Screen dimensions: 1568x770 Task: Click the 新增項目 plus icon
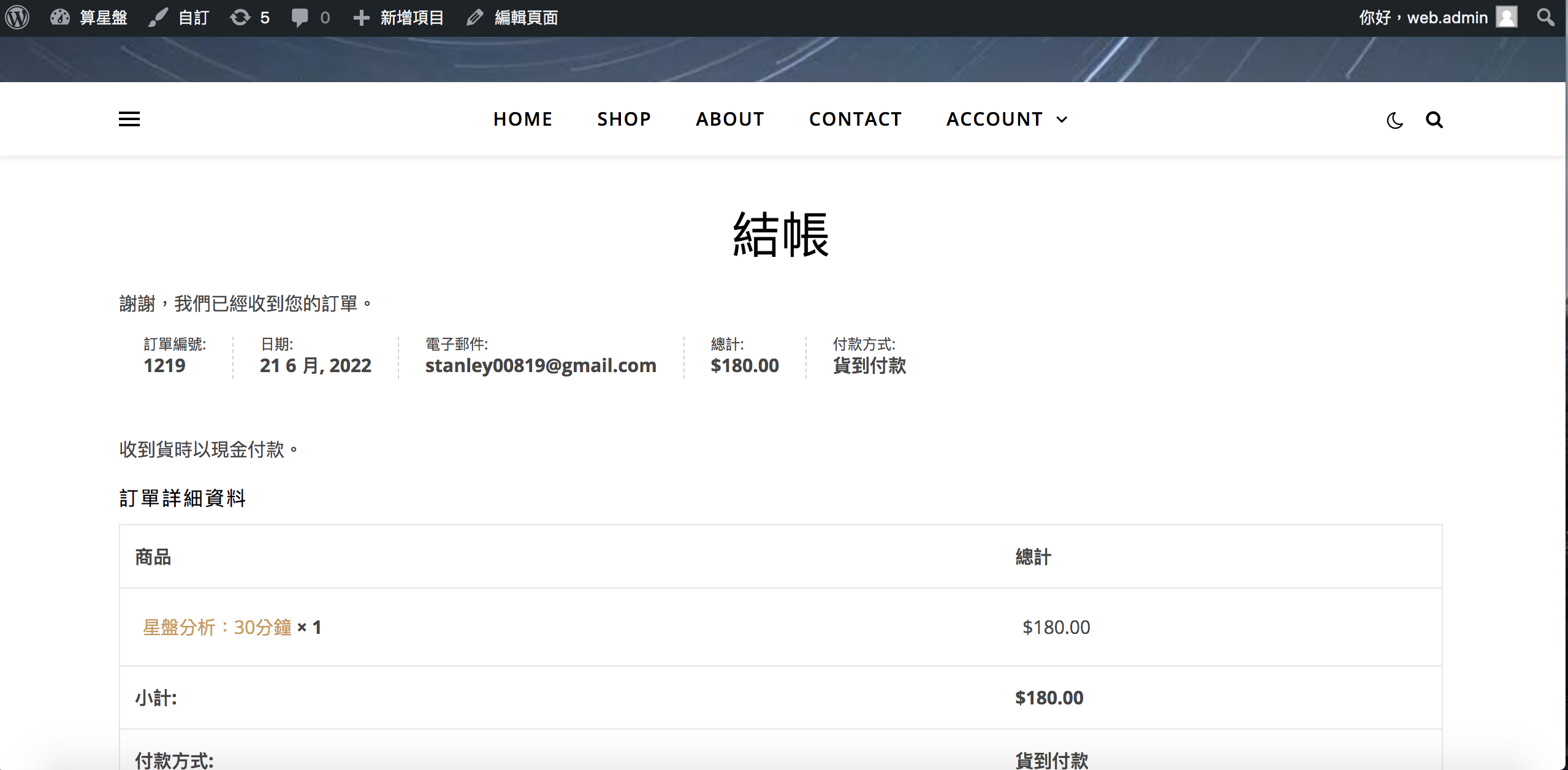362,17
